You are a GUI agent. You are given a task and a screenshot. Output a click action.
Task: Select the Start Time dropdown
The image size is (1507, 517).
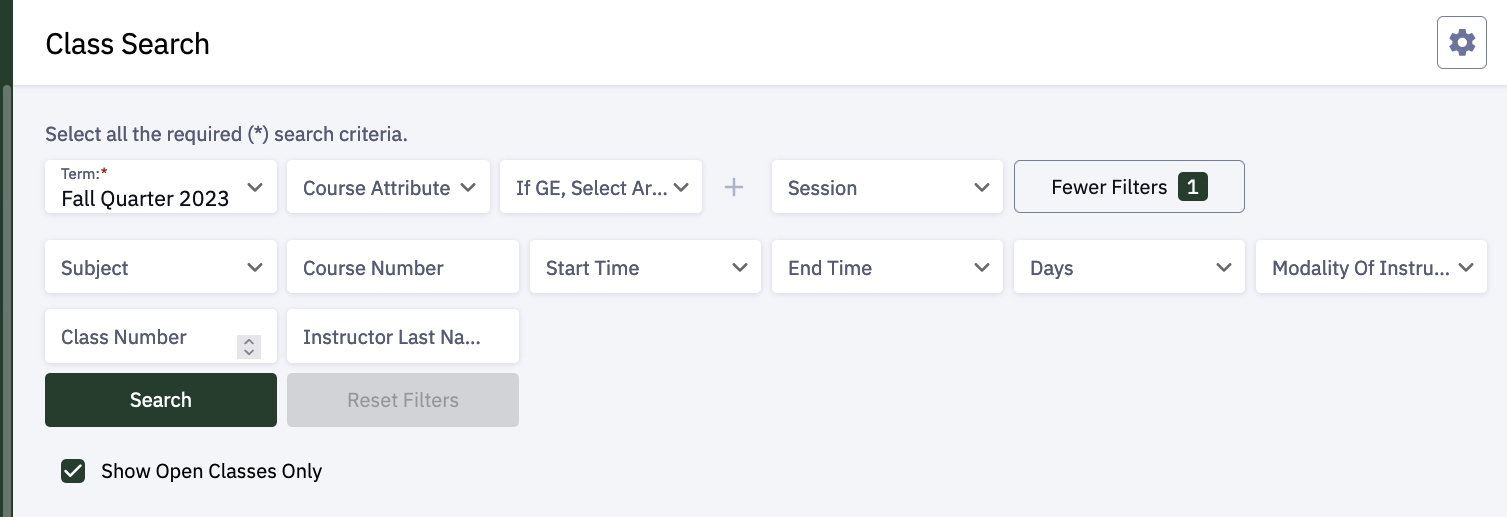click(x=644, y=267)
